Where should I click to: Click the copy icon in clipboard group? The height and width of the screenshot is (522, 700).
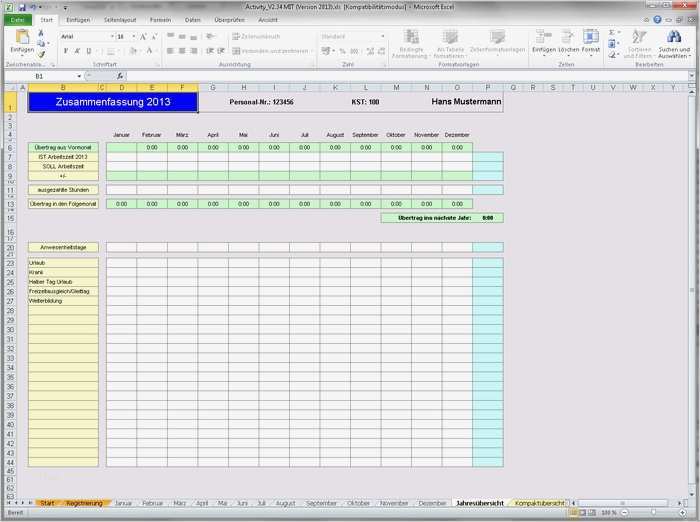coord(41,44)
